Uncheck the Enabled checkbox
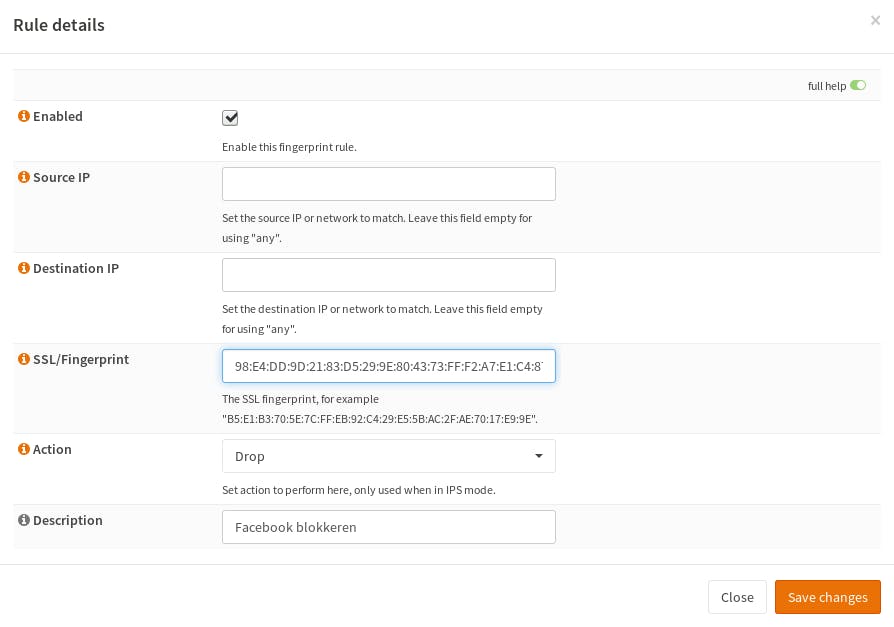The image size is (894, 627). pos(231,118)
